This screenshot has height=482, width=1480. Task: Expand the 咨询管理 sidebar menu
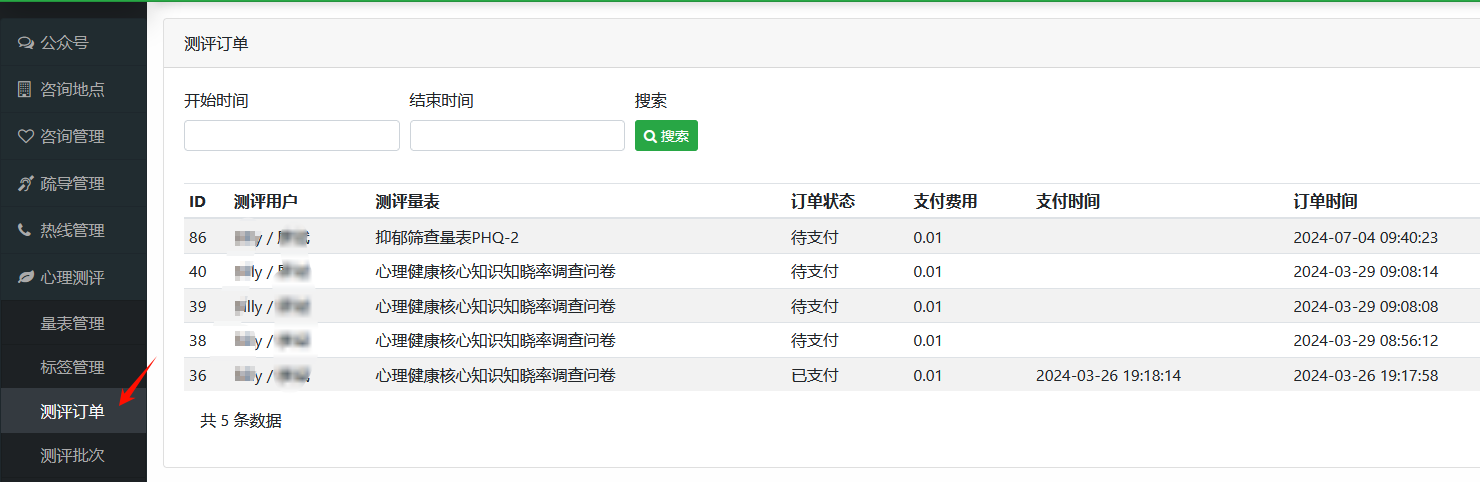pos(73,136)
